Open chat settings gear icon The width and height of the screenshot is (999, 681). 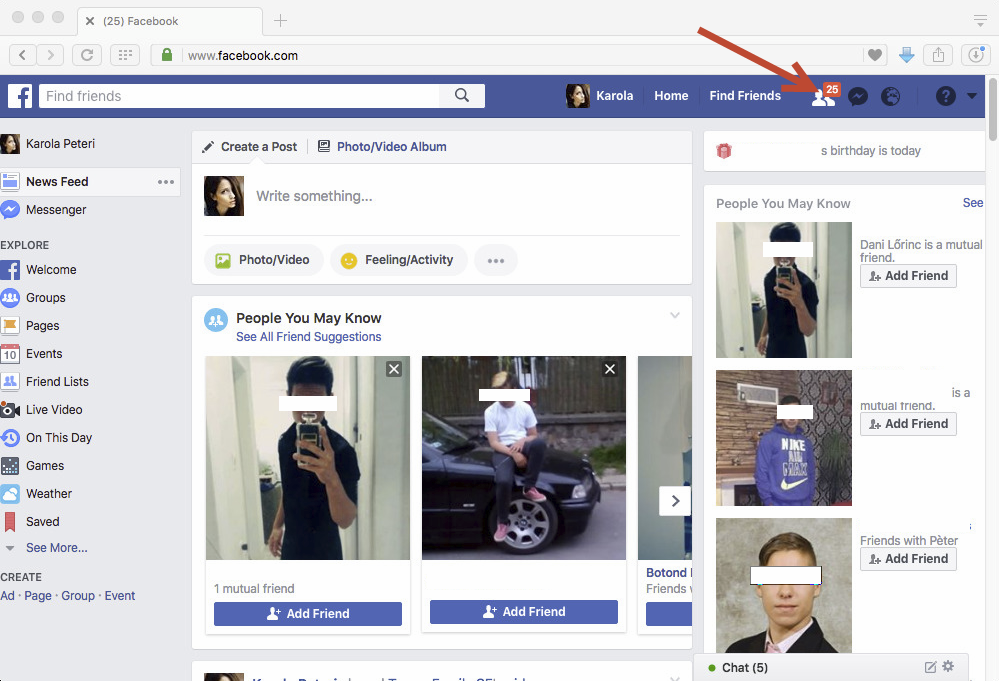(x=948, y=666)
